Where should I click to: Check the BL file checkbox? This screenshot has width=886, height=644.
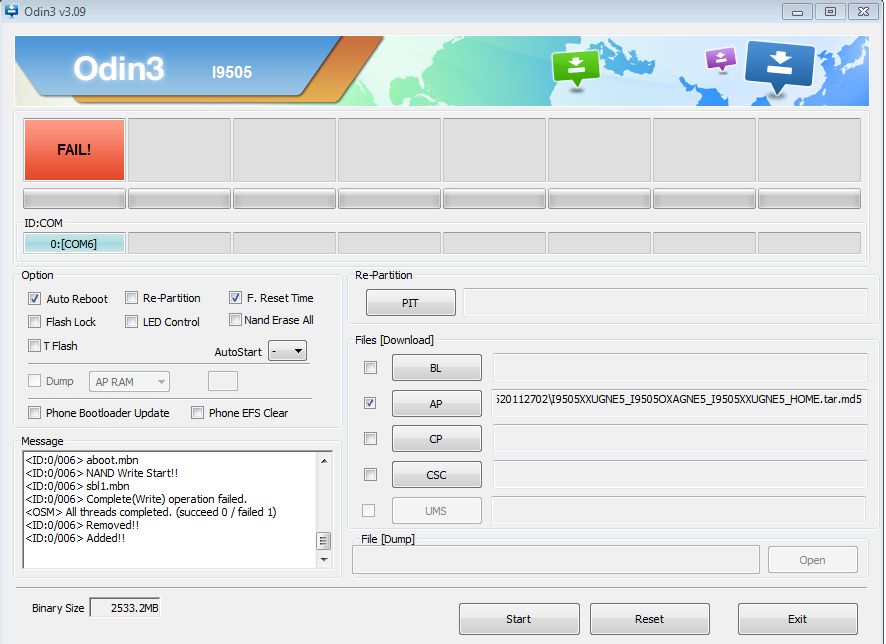point(370,368)
